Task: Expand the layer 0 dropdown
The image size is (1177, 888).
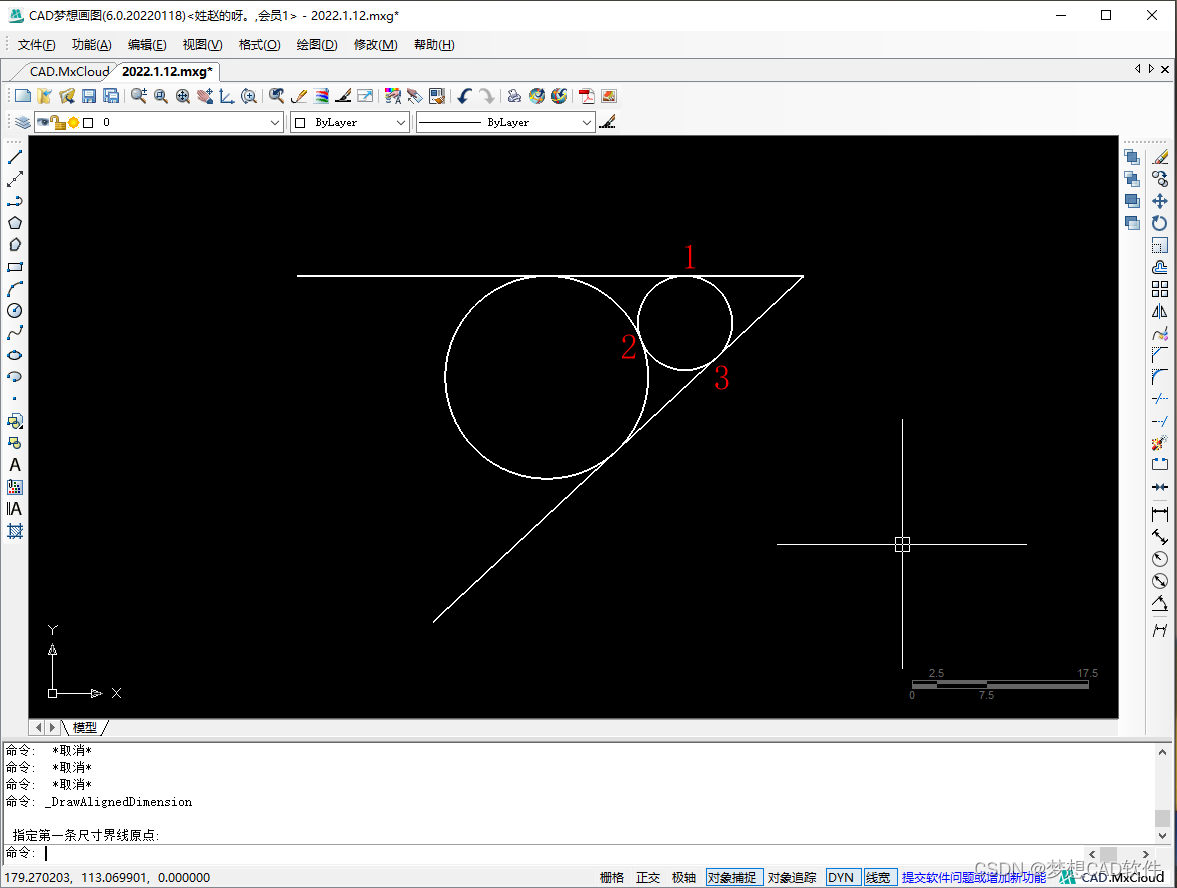Action: pyautogui.click(x=275, y=122)
